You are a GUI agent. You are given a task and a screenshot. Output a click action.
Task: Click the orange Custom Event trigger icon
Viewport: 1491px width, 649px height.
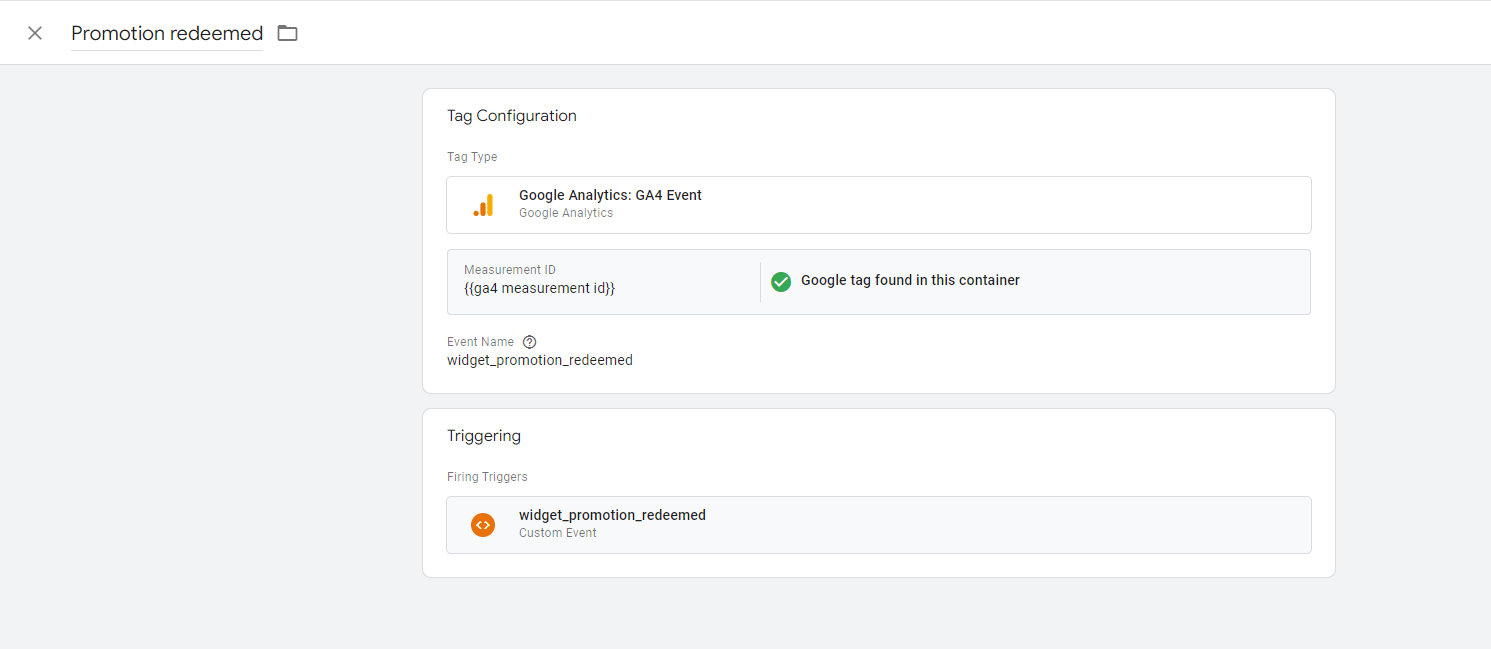483,524
